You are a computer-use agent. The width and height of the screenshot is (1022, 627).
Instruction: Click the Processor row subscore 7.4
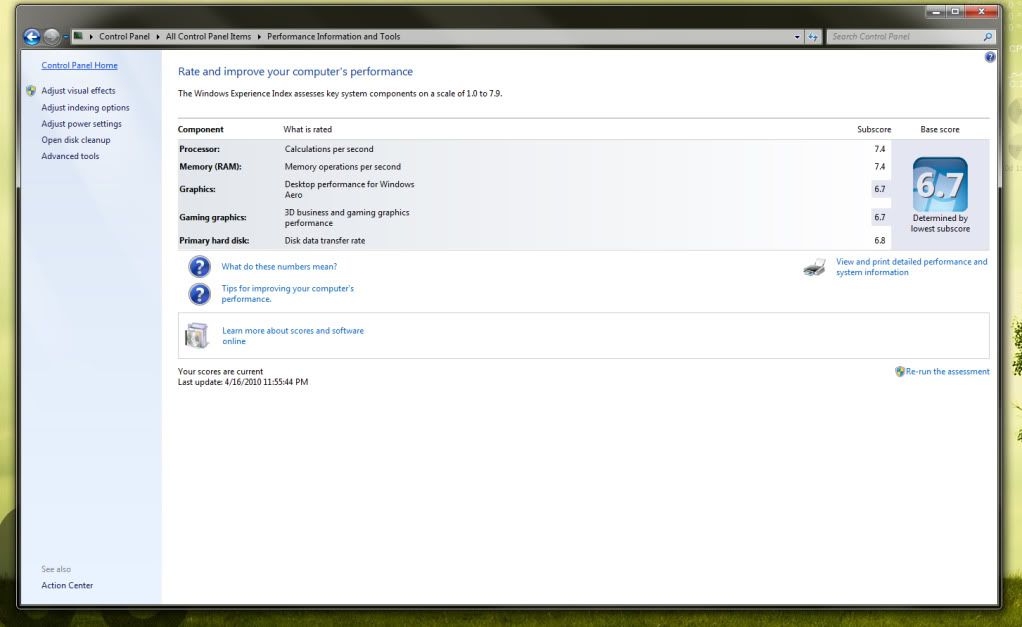[880, 149]
